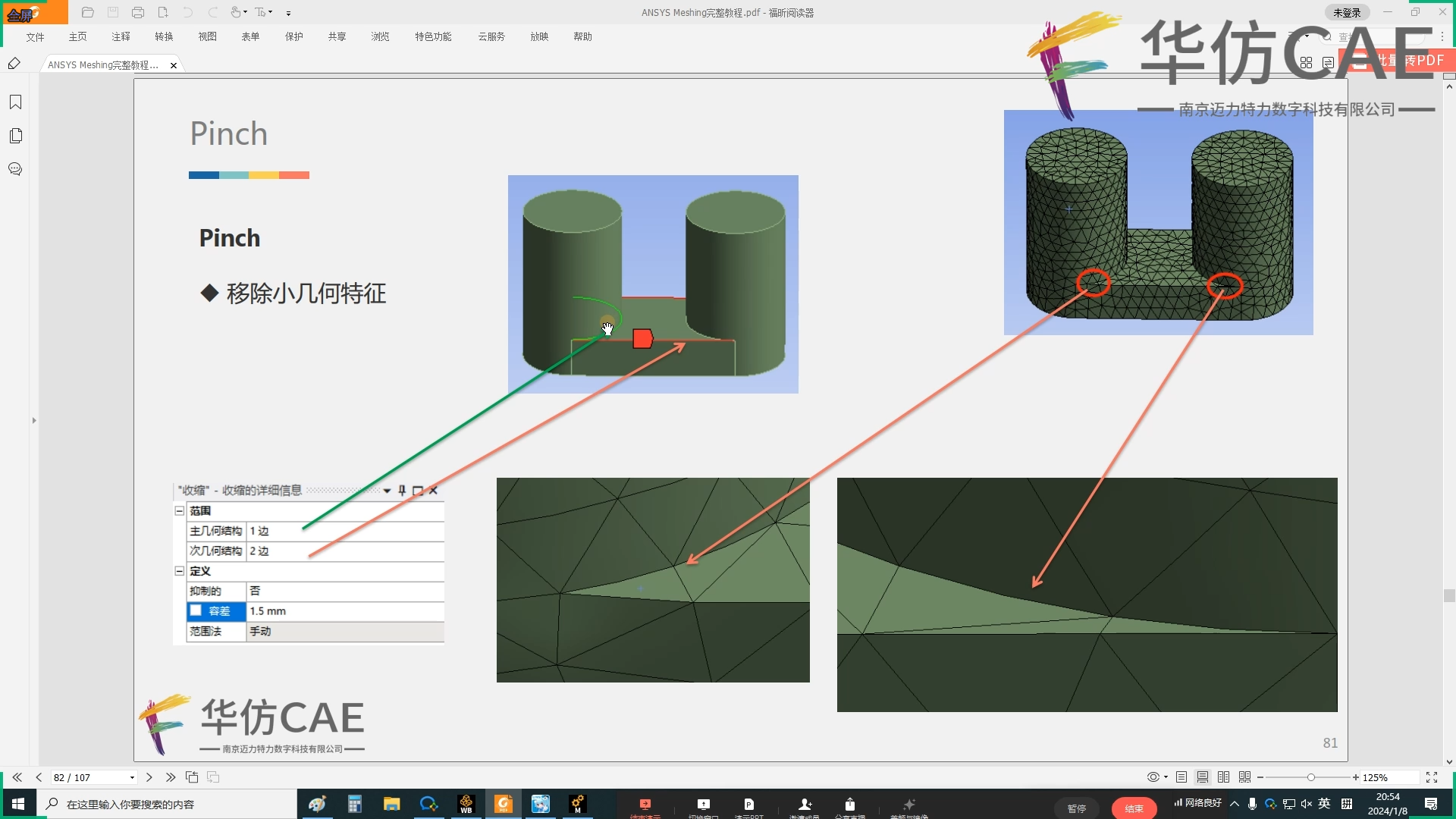The image size is (1456, 819).
Task: Click the zoom level slider
Action: tap(1310, 777)
